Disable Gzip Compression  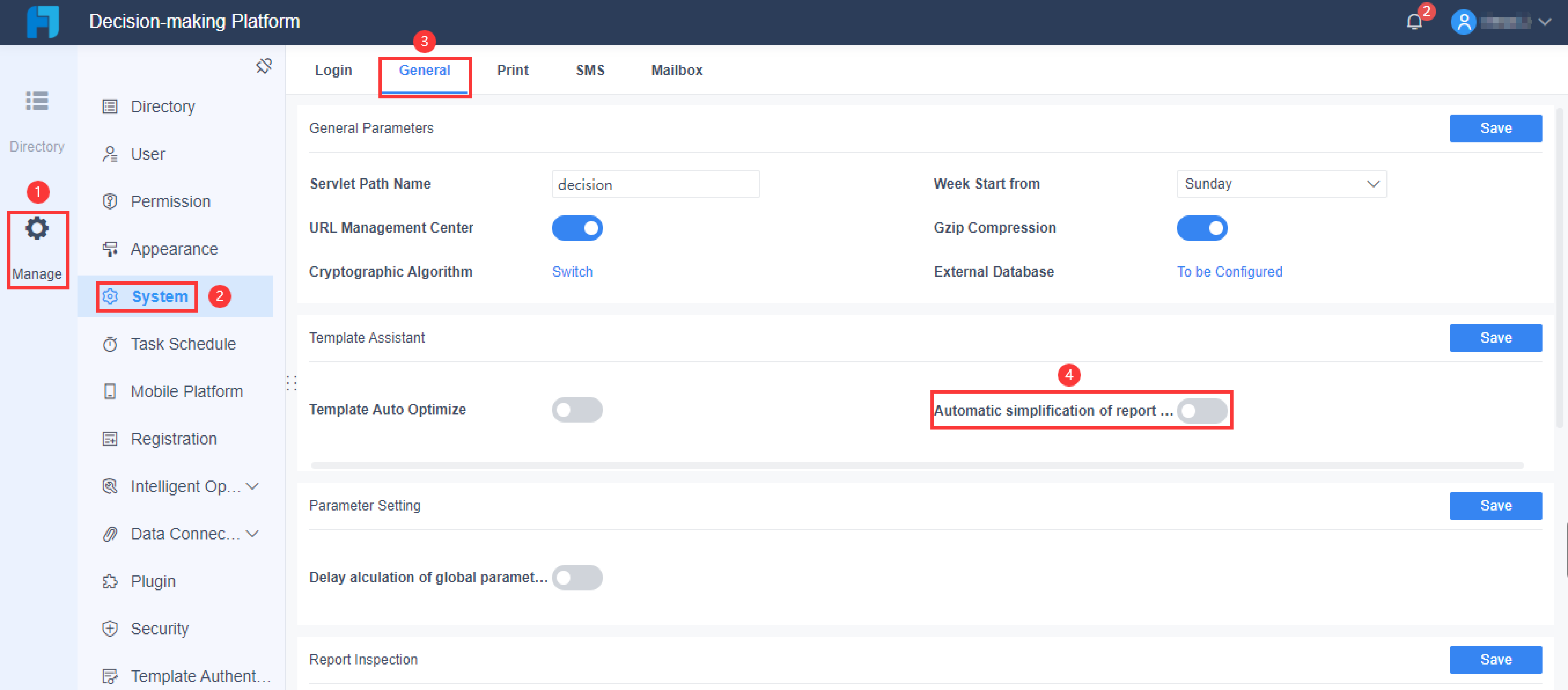click(1202, 228)
